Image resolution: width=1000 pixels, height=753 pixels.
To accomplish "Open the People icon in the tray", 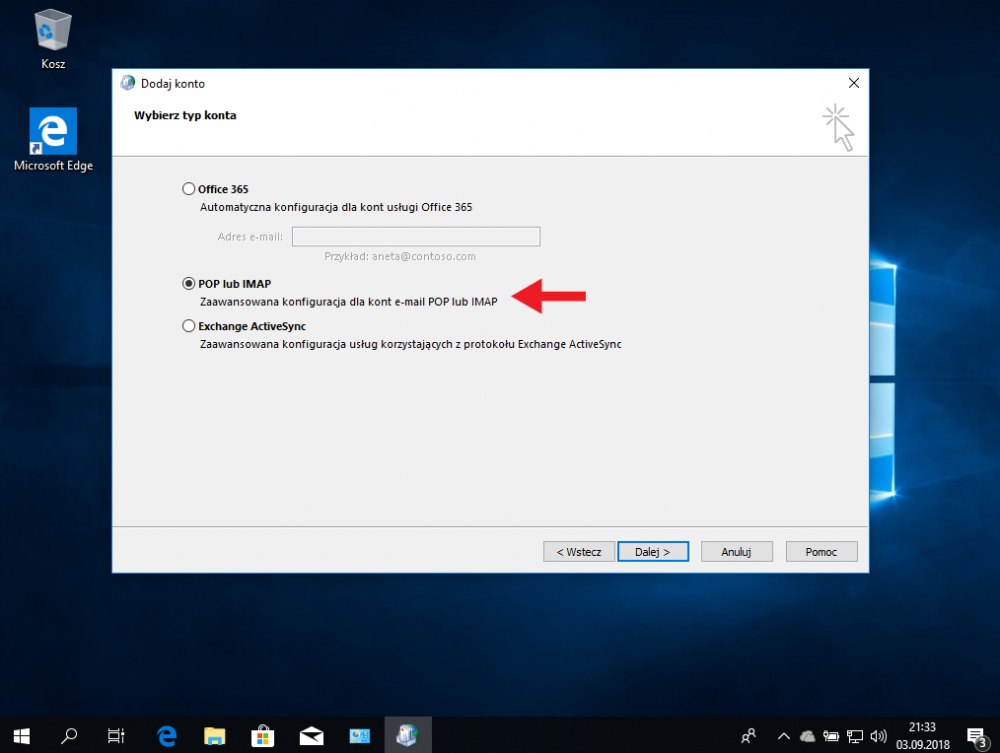I will tap(749, 736).
